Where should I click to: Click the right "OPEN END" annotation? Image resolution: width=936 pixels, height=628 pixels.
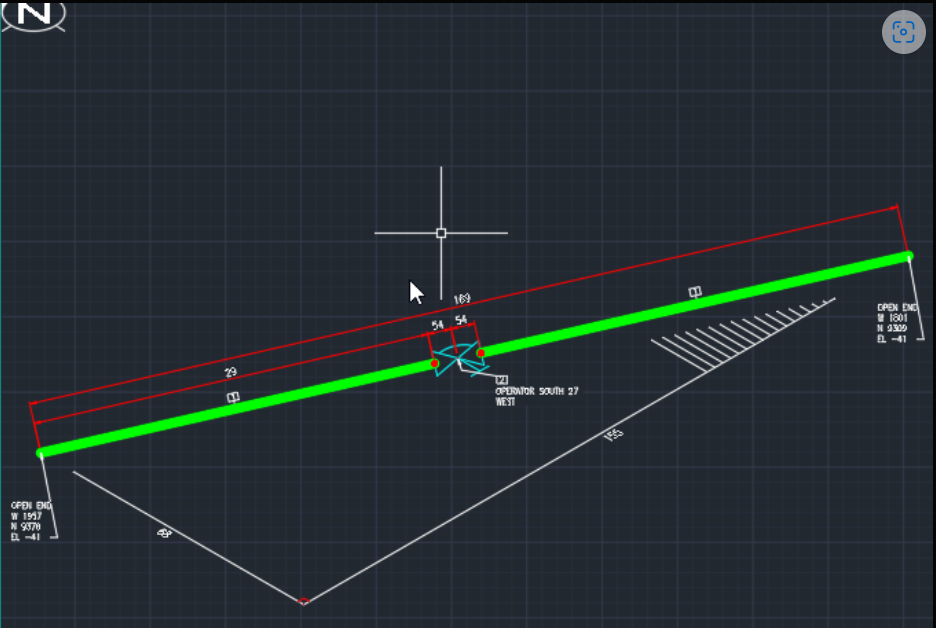point(897,307)
